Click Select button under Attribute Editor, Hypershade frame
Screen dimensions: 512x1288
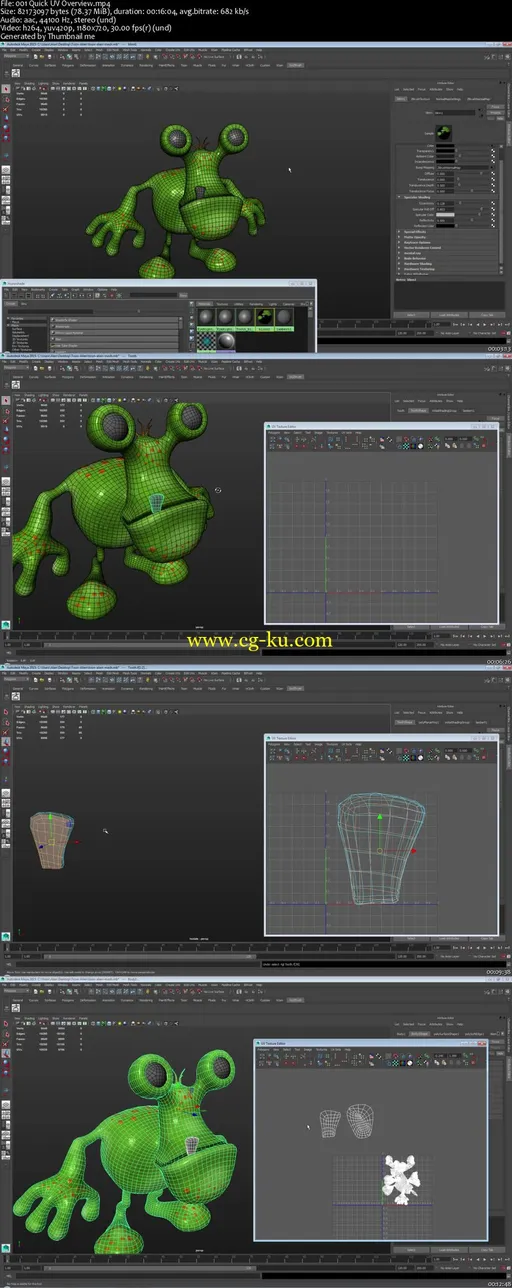(x=411, y=314)
